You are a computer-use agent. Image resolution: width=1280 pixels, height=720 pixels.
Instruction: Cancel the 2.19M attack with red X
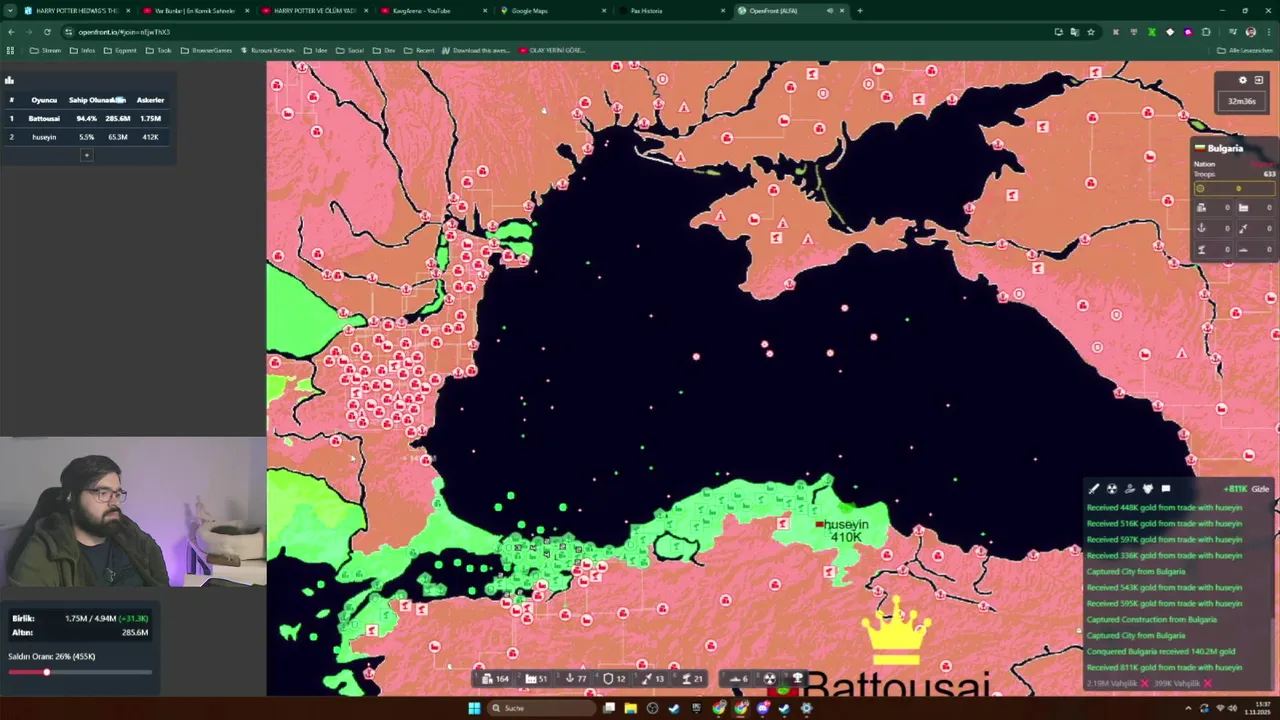click(x=1145, y=684)
